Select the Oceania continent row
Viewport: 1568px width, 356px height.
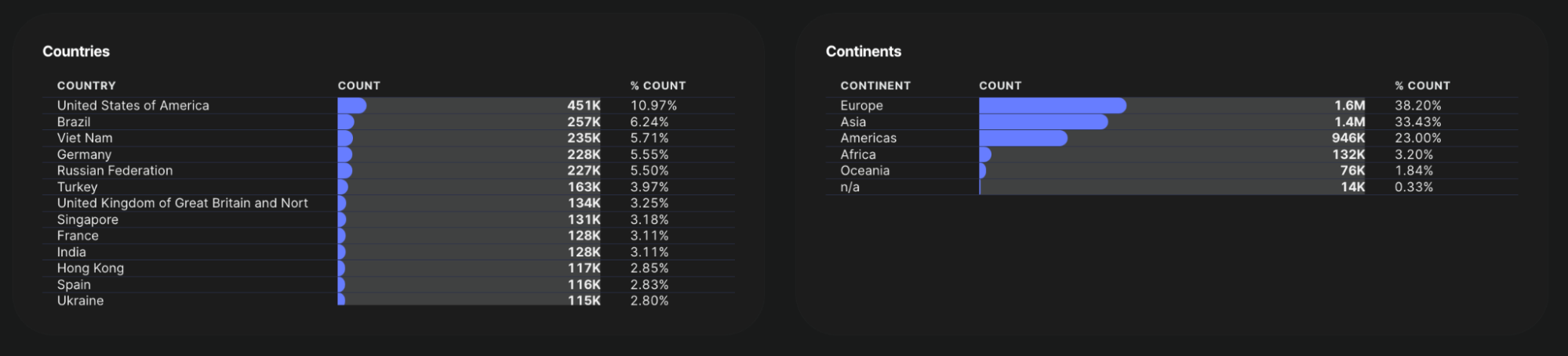click(x=1172, y=170)
